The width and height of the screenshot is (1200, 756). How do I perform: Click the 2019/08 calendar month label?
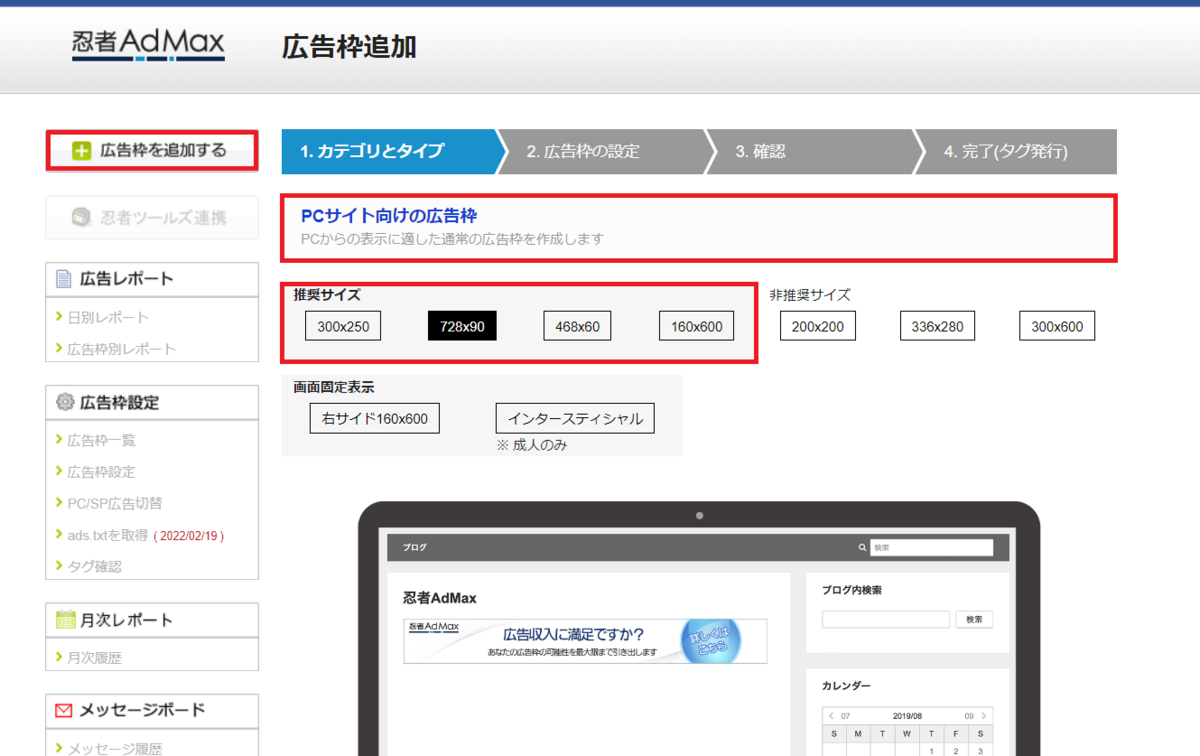point(908,716)
